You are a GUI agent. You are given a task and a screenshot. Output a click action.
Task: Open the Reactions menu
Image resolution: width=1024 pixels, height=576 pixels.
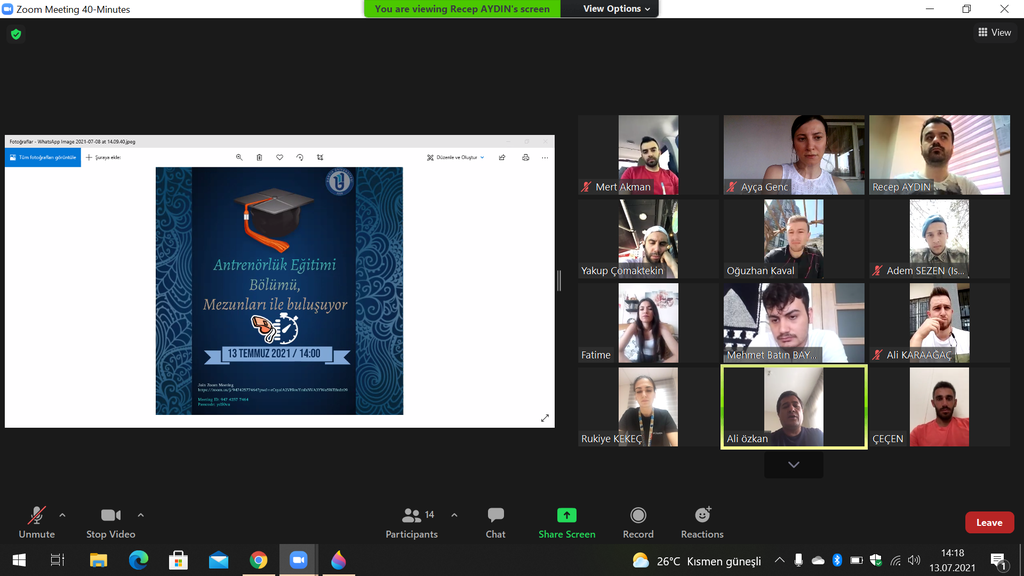point(702,522)
